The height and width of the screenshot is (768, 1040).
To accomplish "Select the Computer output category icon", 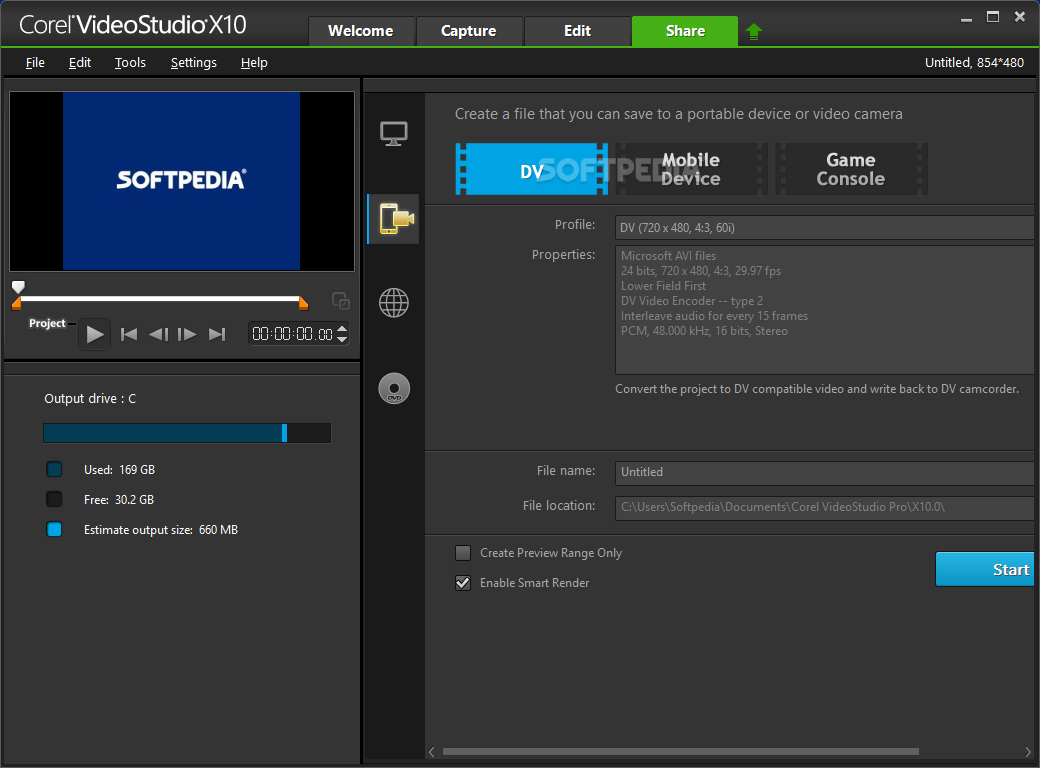I will tap(394, 133).
